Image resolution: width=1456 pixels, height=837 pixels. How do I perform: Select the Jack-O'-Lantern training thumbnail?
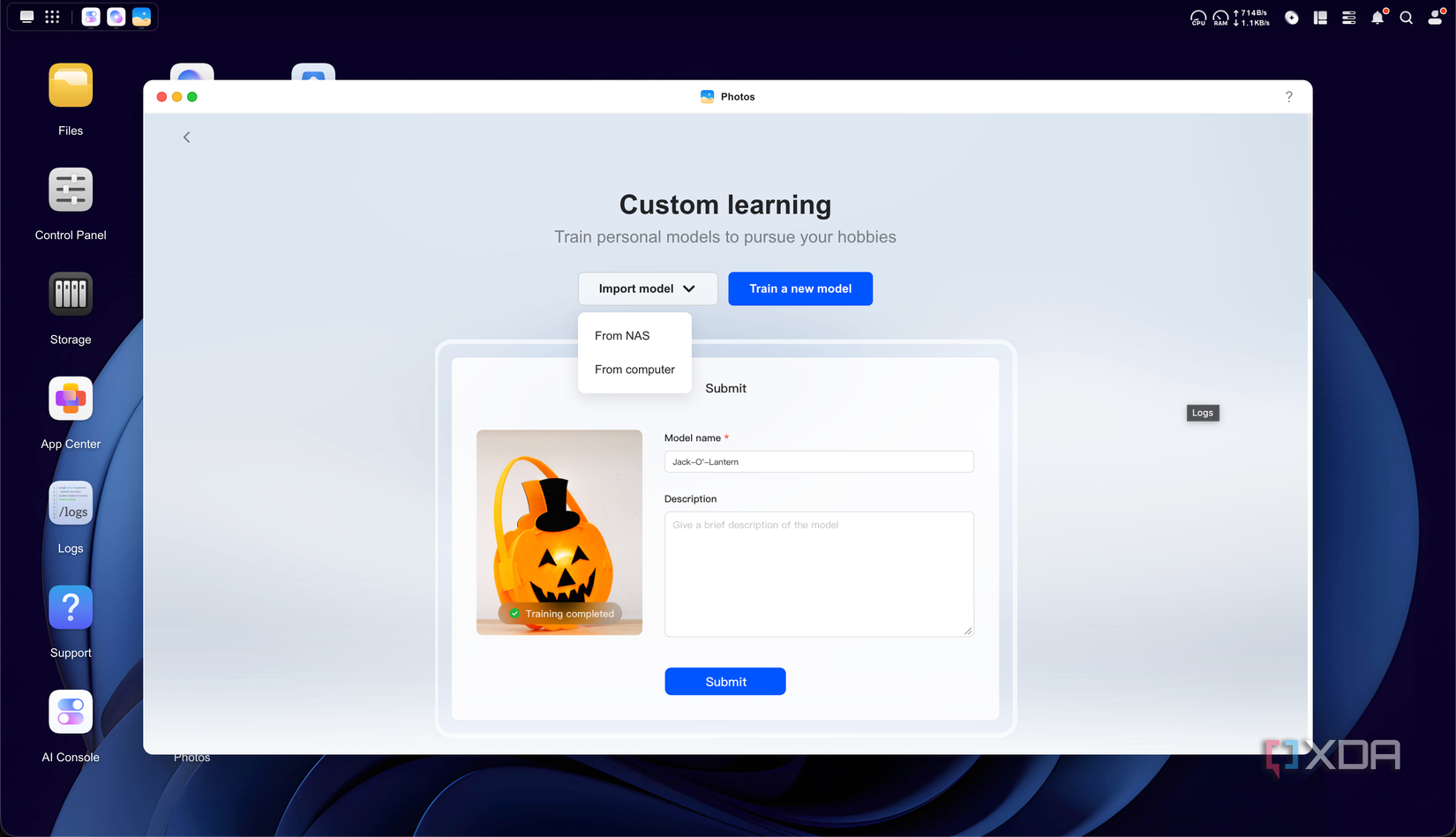[559, 532]
